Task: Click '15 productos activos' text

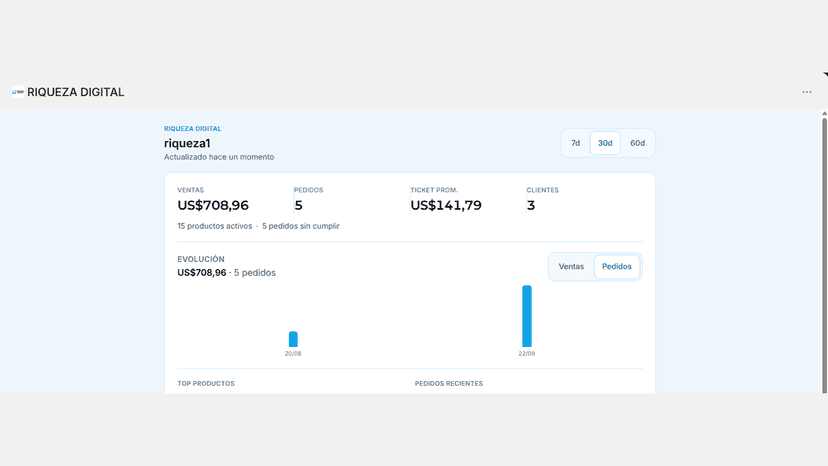Action: tap(214, 226)
